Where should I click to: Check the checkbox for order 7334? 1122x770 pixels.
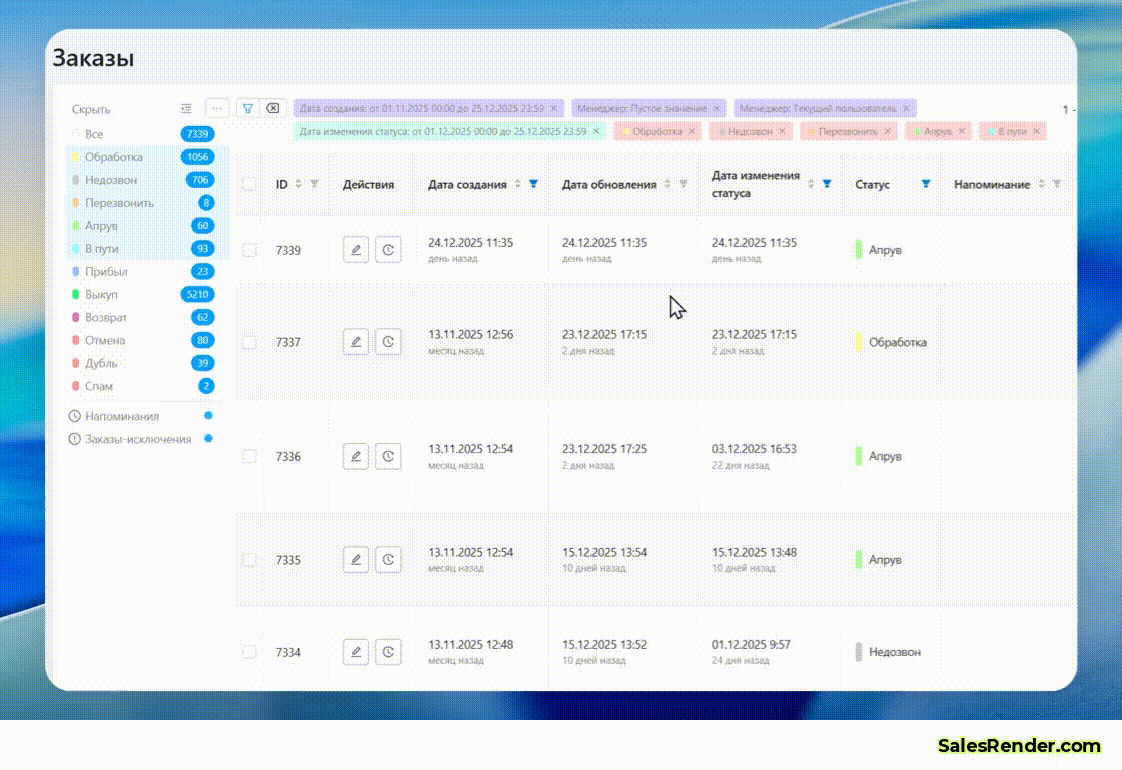pos(248,652)
